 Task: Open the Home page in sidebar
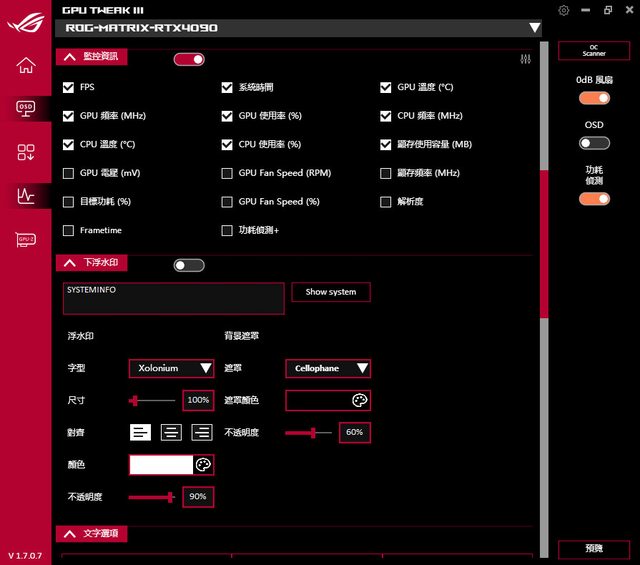point(25,66)
